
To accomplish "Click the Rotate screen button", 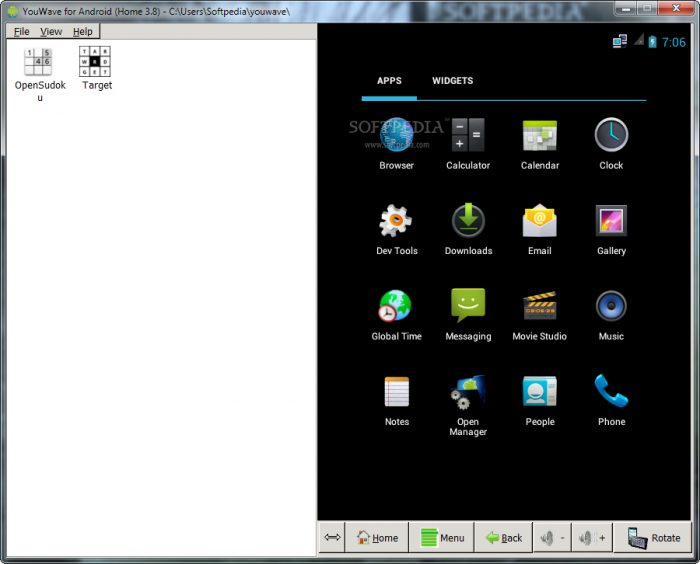I will [653, 538].
